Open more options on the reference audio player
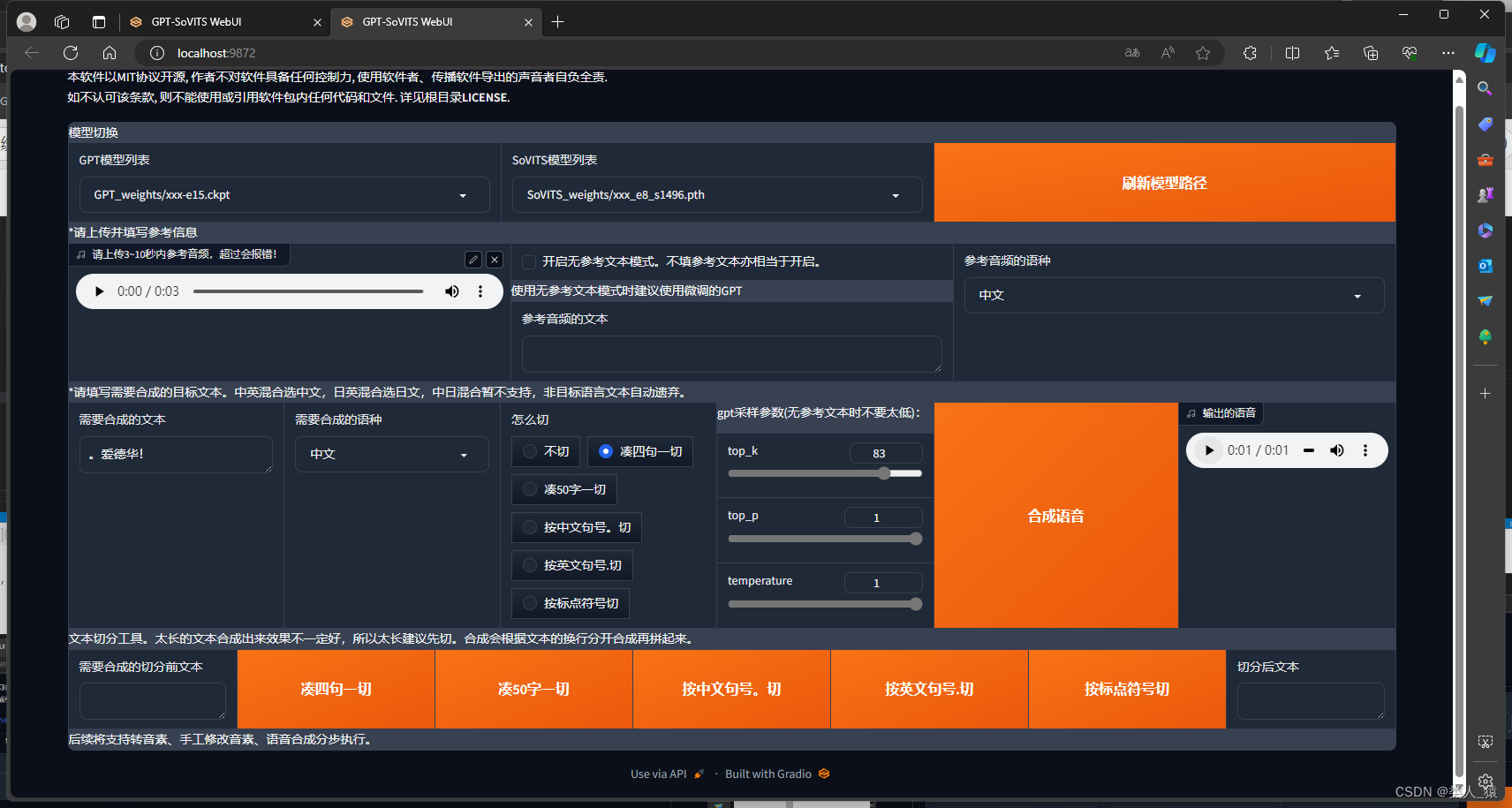This screenshot has width=1512, height=808. pos(480,291)
